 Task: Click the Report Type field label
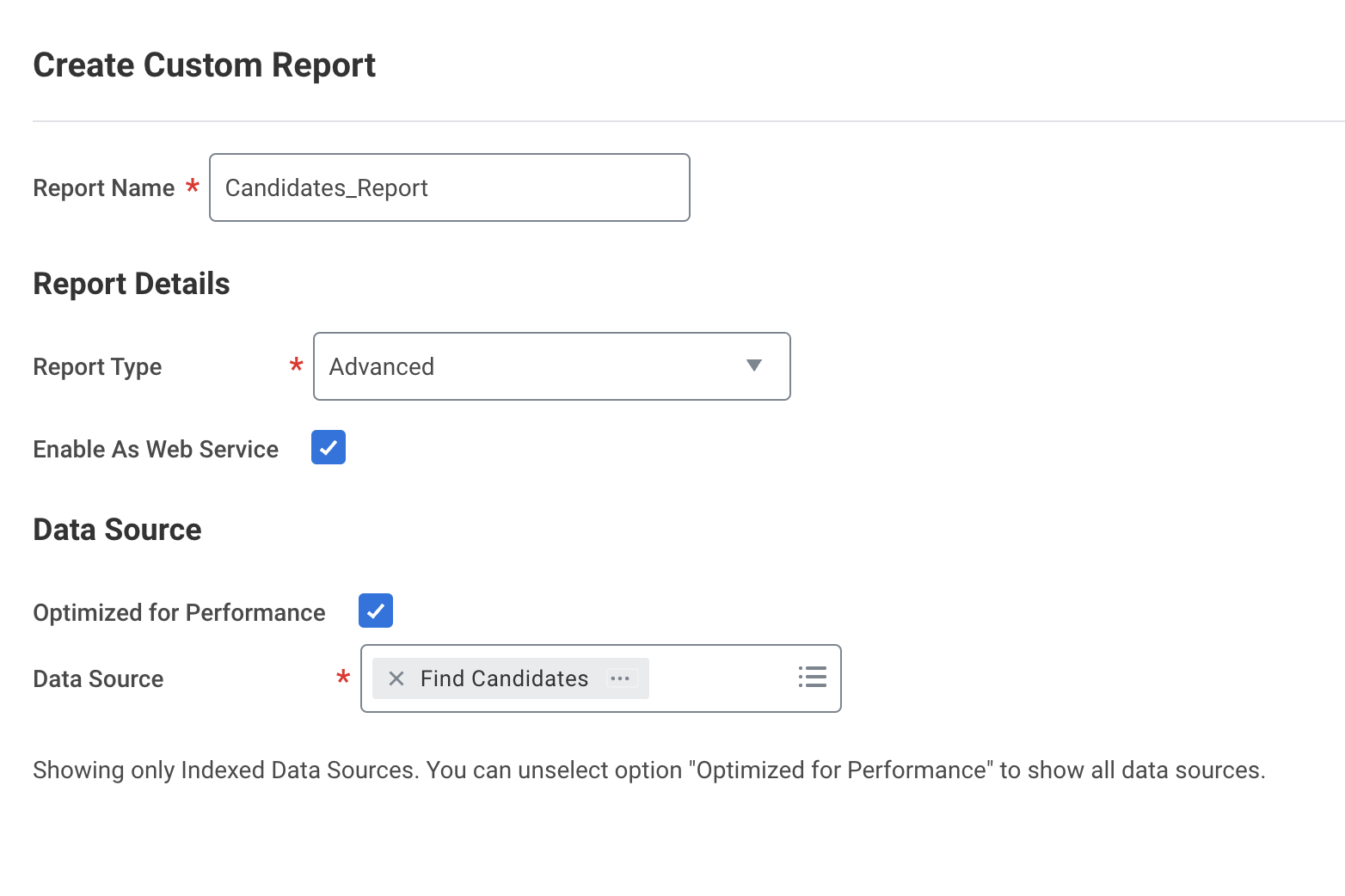[97, 367]
